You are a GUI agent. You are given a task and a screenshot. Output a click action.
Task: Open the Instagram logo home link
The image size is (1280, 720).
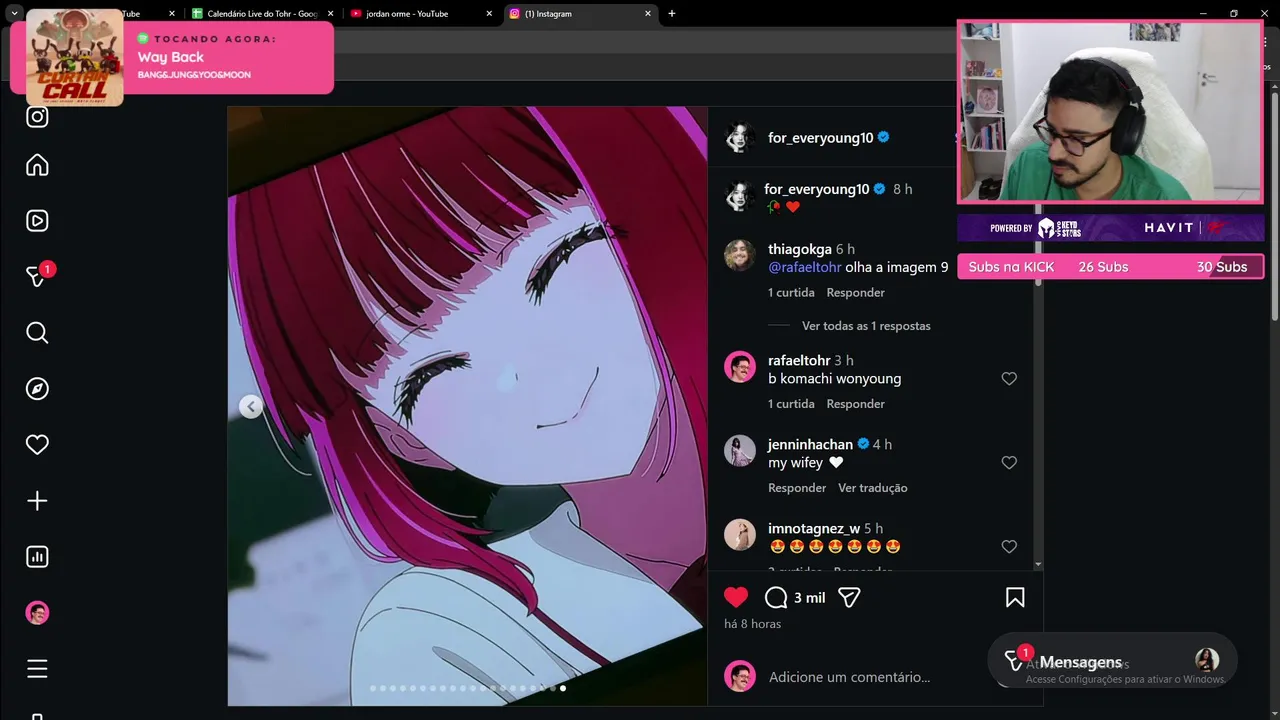point(37,117)
